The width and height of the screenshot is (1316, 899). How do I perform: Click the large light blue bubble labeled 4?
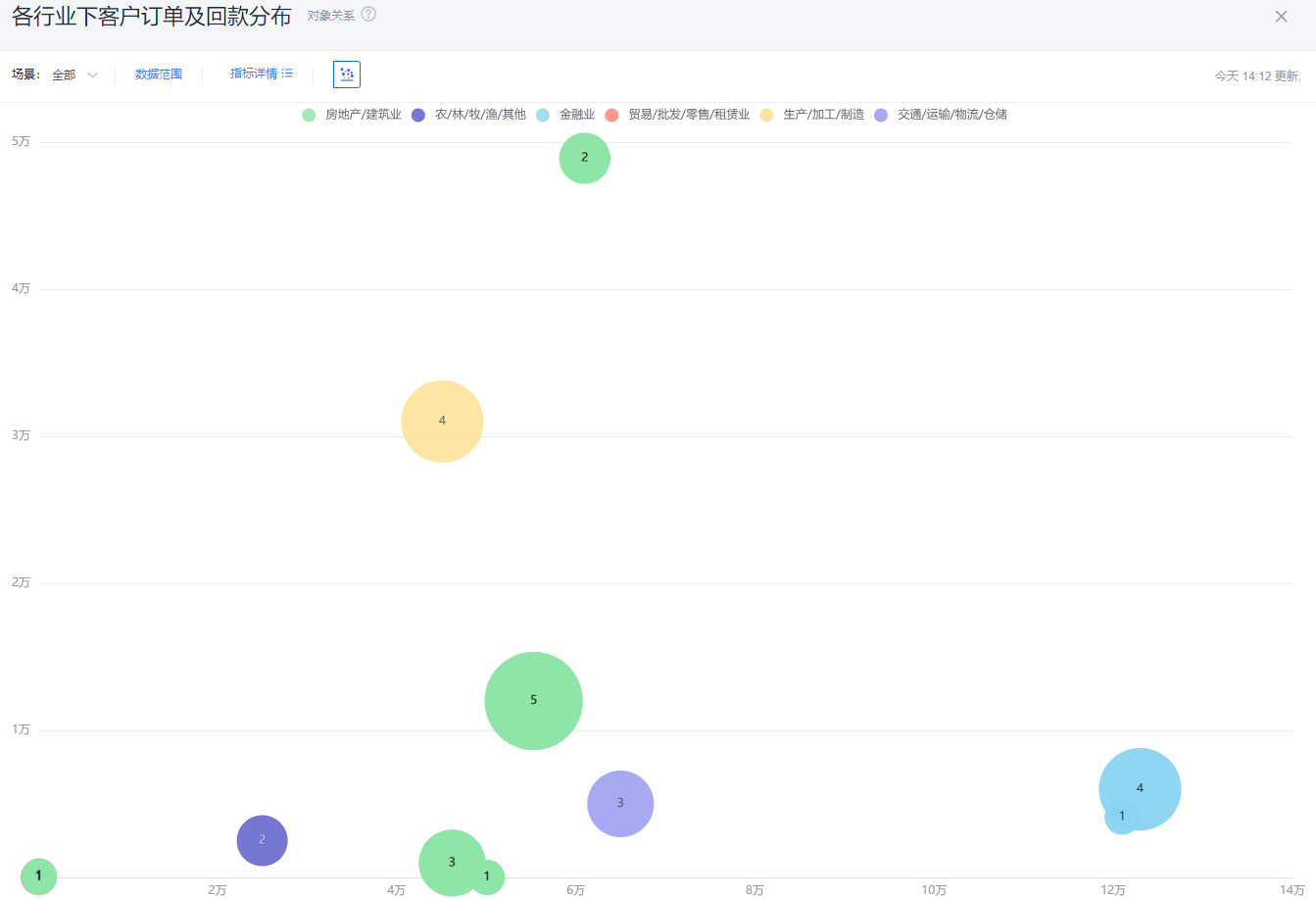(x=1146, y=779)
